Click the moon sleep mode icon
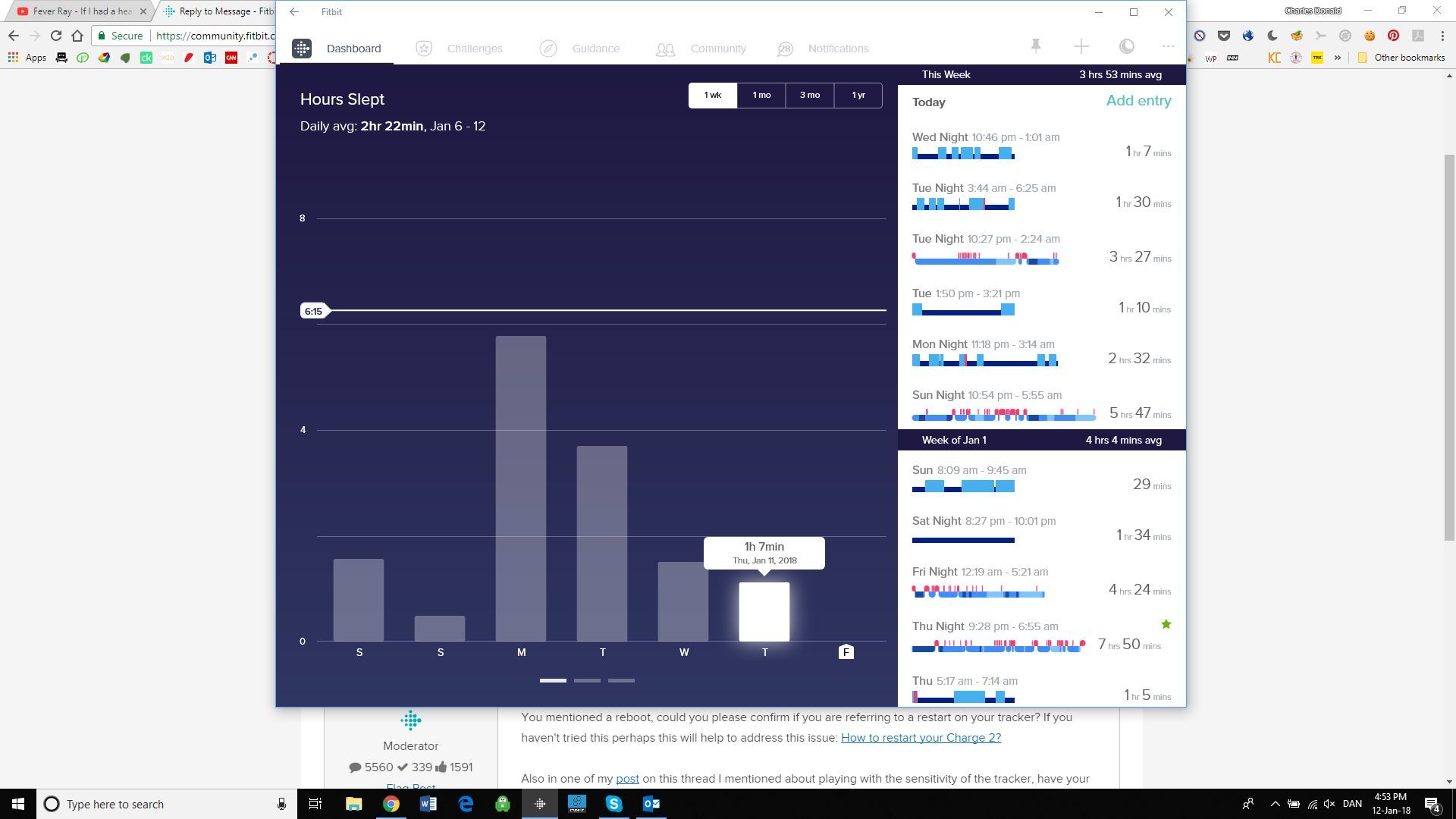This screenshot has width=1456, height=819. tap(1127, 46)
